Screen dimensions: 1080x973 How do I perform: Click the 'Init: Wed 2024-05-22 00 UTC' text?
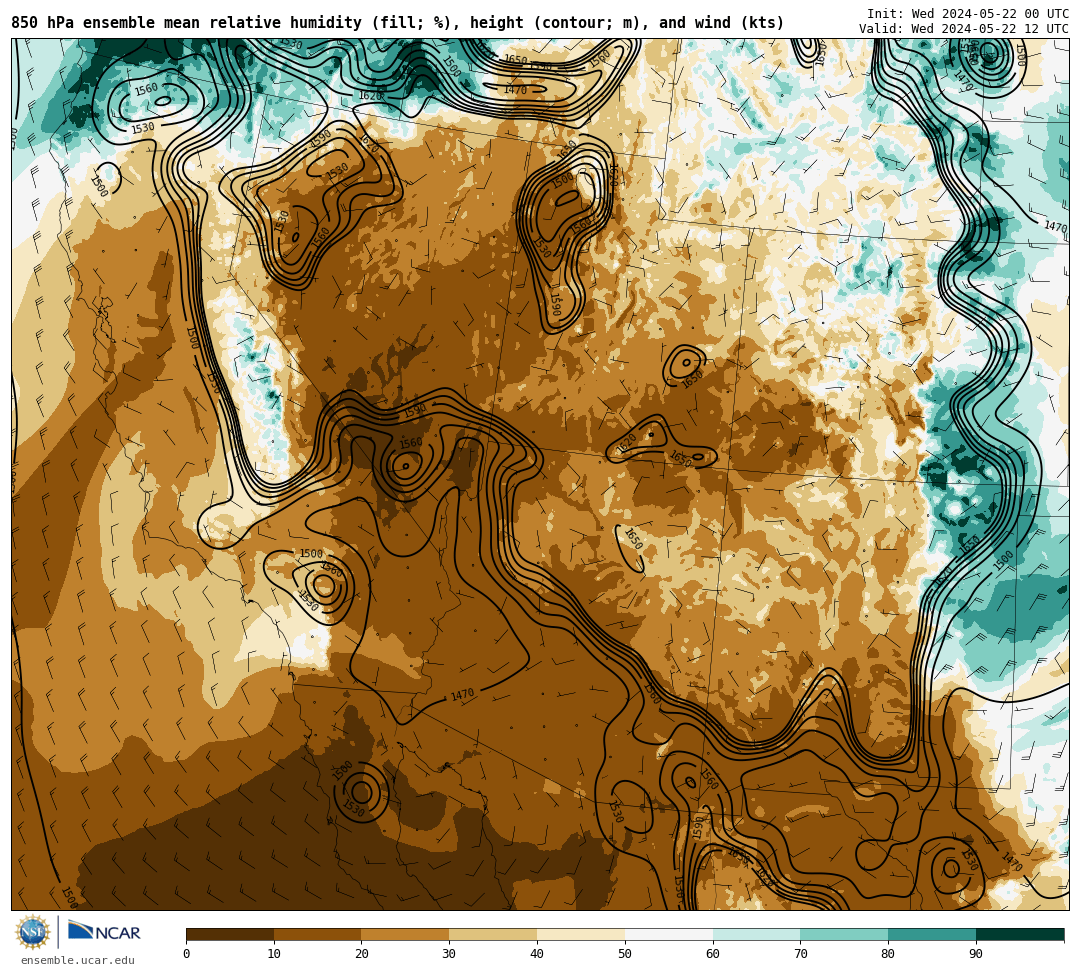tap(968, 14)
